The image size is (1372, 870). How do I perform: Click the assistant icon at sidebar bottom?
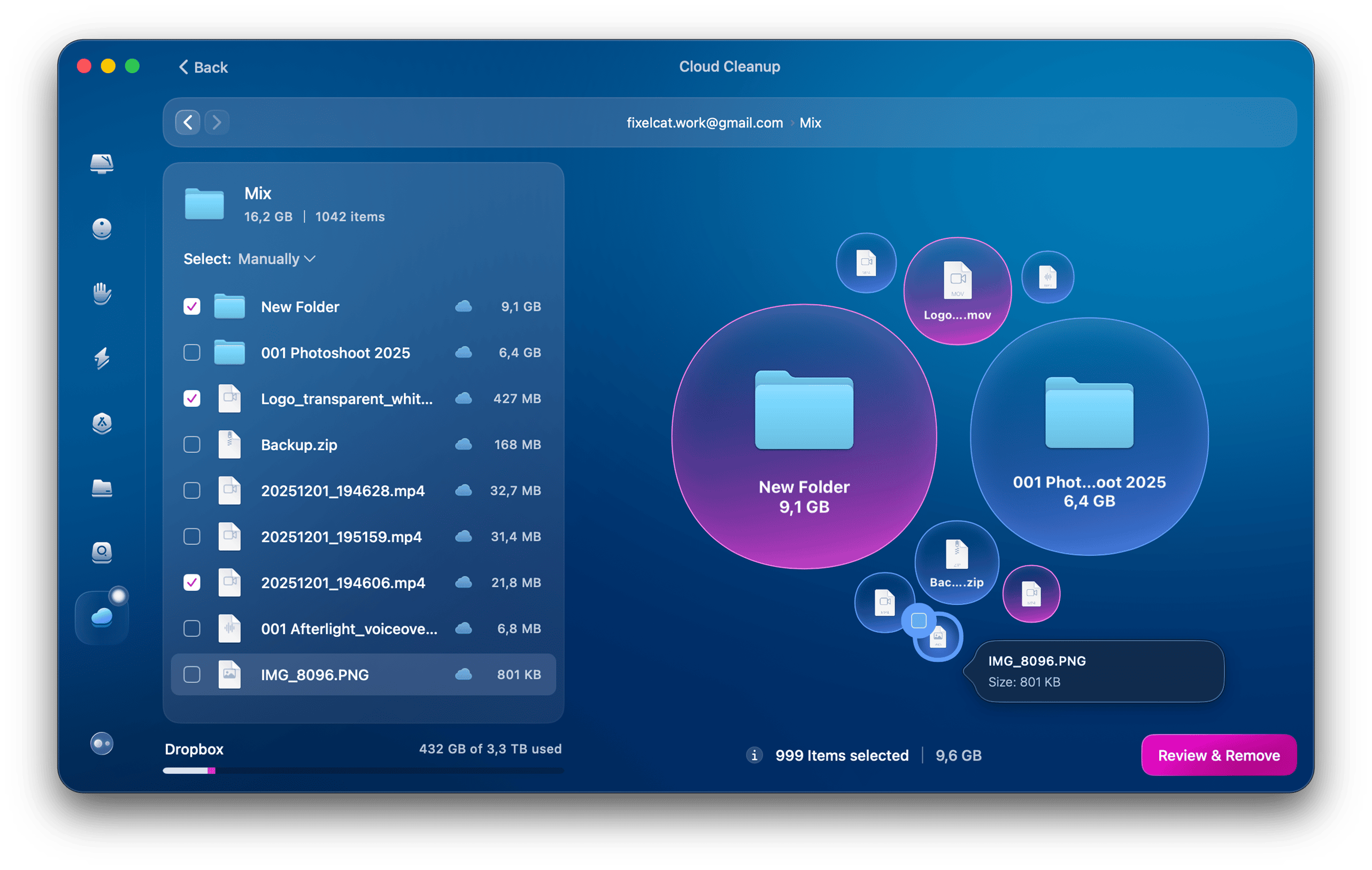coord(102,743)
